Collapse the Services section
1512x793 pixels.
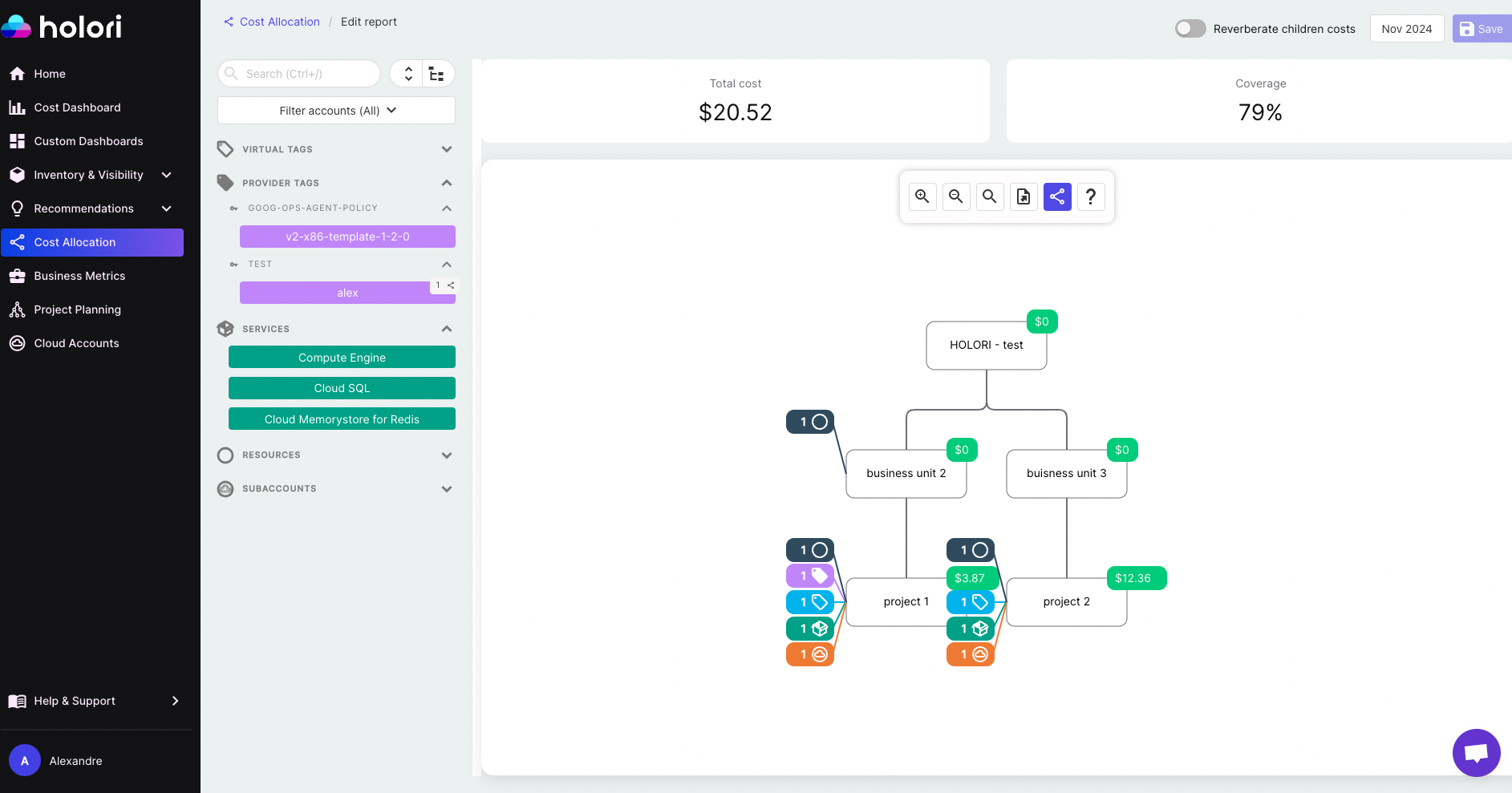(447, 329)
